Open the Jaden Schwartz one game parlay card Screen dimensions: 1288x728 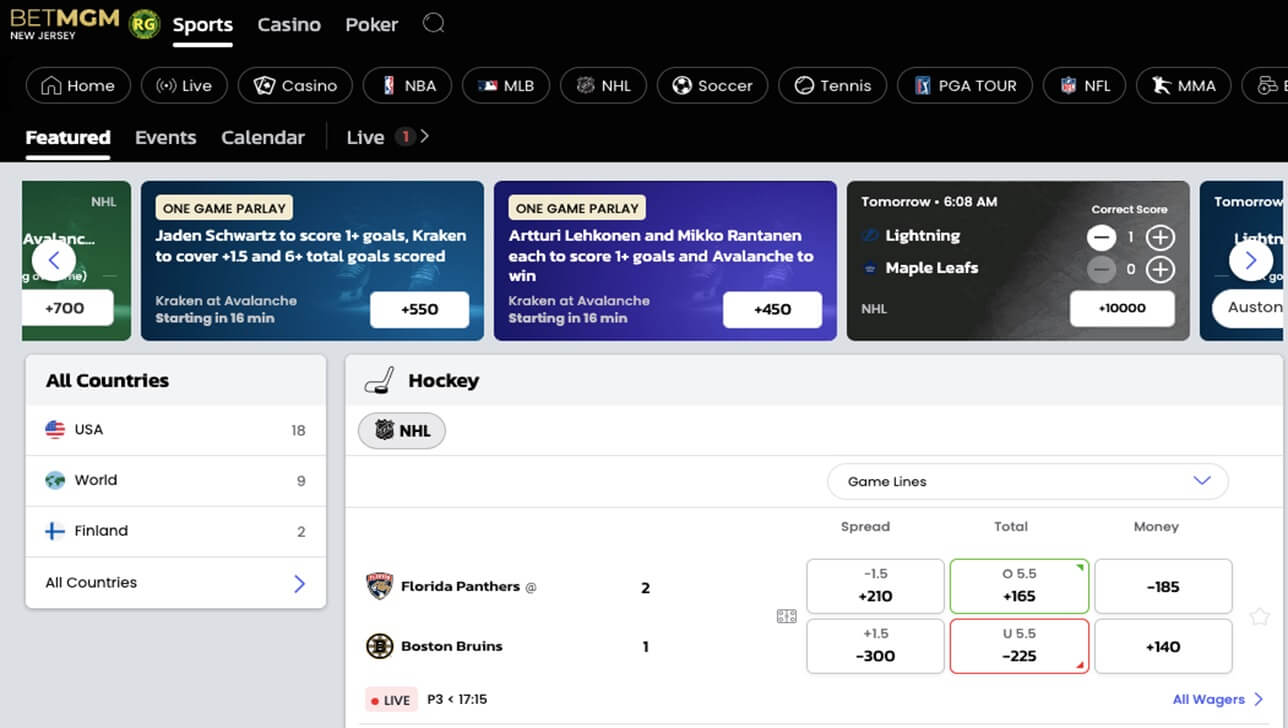(312, 261)
